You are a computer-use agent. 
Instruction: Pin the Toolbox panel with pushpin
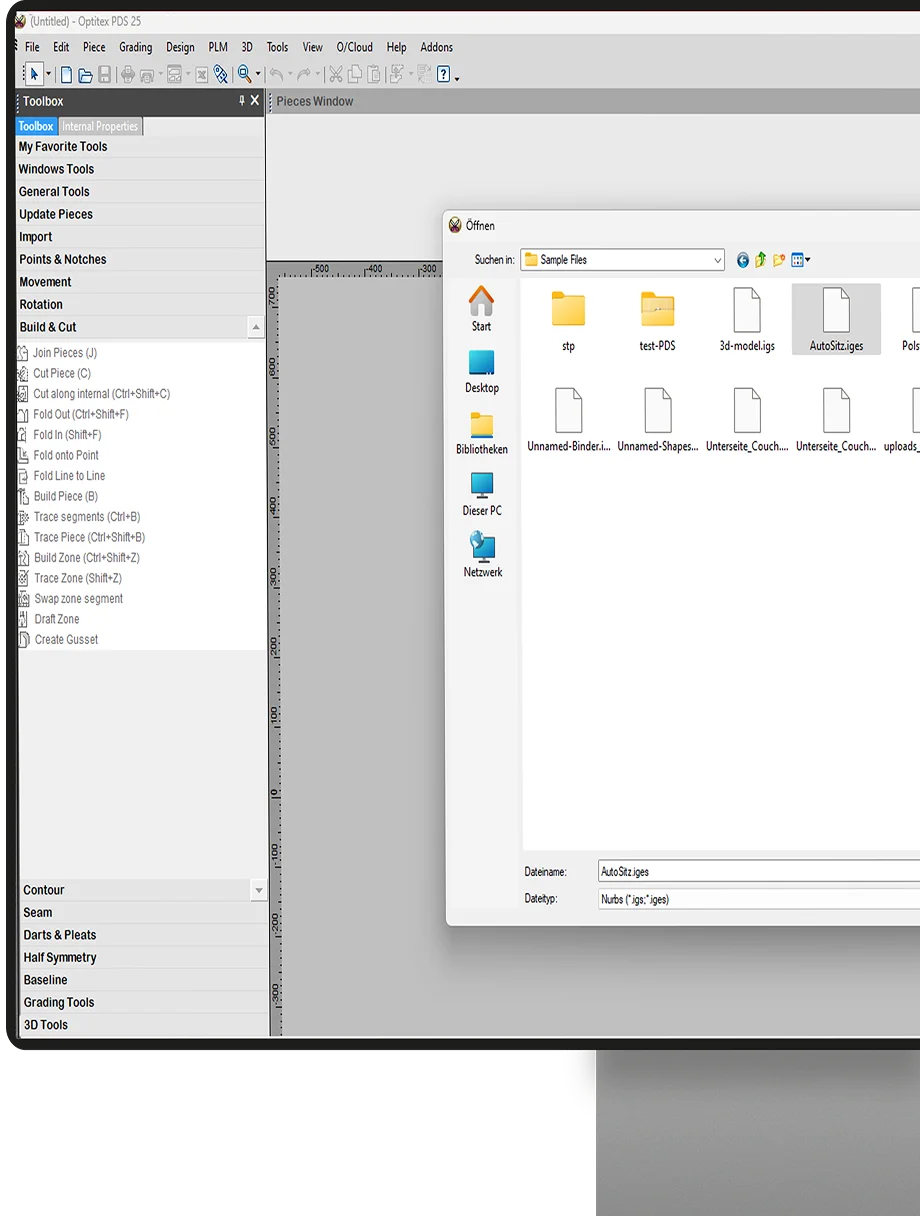coord(241,101)
